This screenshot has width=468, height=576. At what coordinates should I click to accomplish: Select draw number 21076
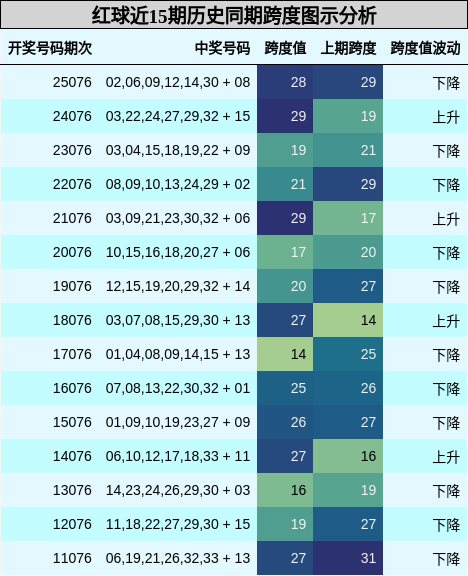click(x=72, y=218)
